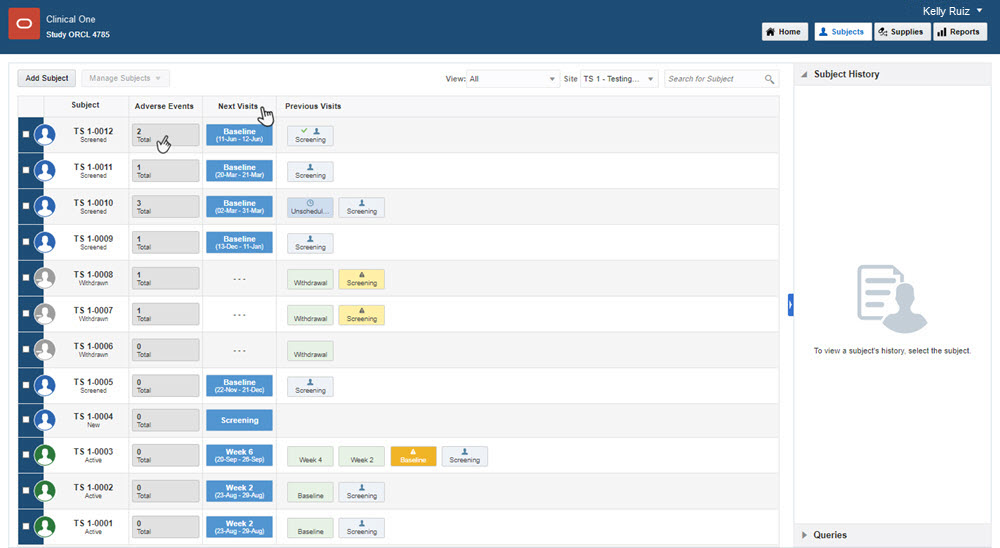Open Week 6 visit for TS 1-0003
1000x548 pixels.
coord(239,455)
